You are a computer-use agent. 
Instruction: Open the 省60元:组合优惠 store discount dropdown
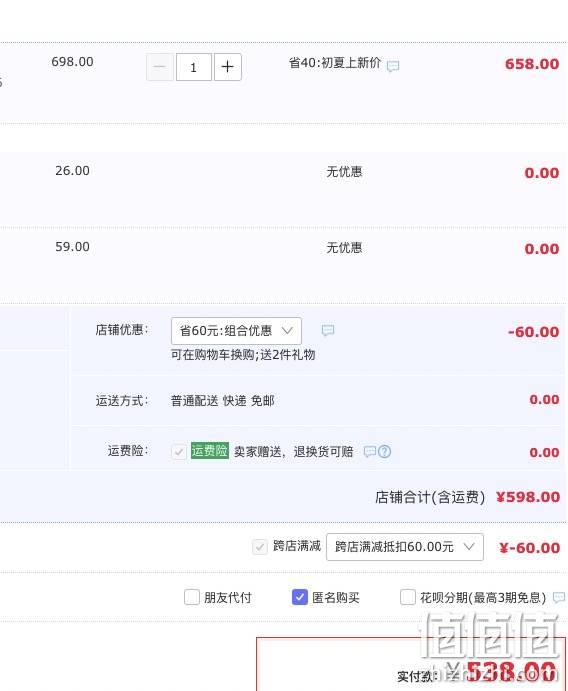click(x=236, y=331)
